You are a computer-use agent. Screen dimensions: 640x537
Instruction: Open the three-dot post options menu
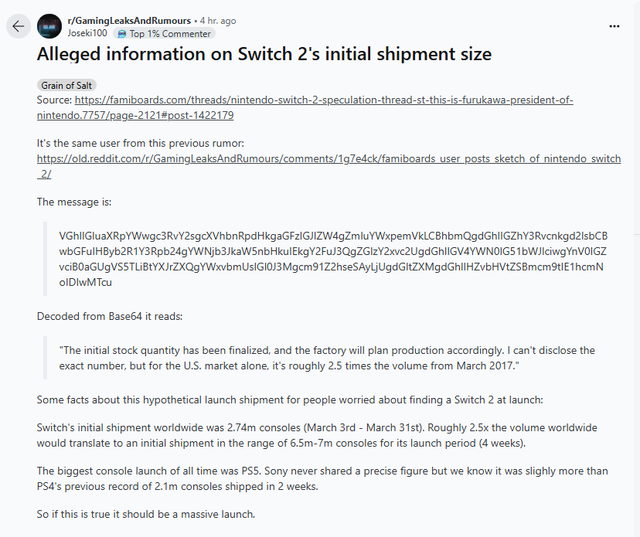614,26
